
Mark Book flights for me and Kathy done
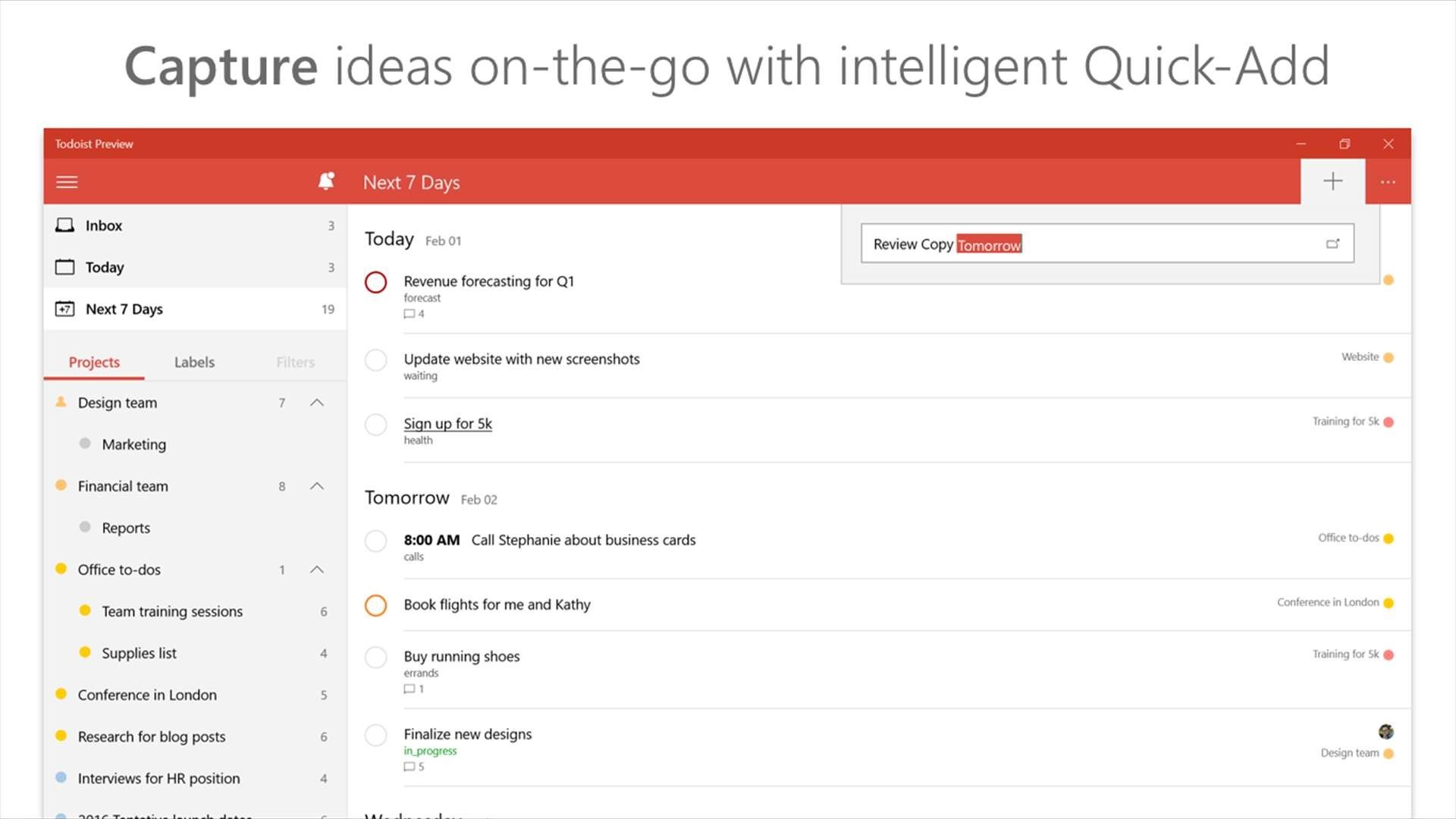pyautogui.click(x=375, y=605)
